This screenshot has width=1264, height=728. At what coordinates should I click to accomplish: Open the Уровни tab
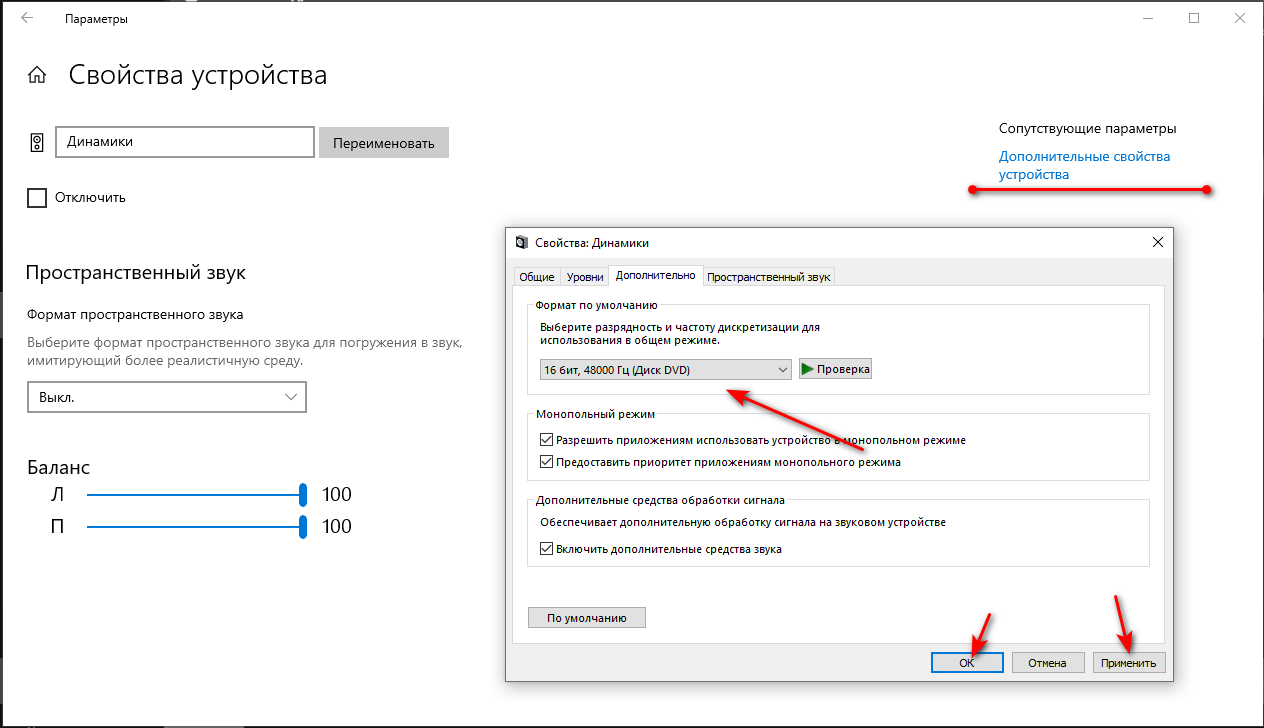pos(584,277)
